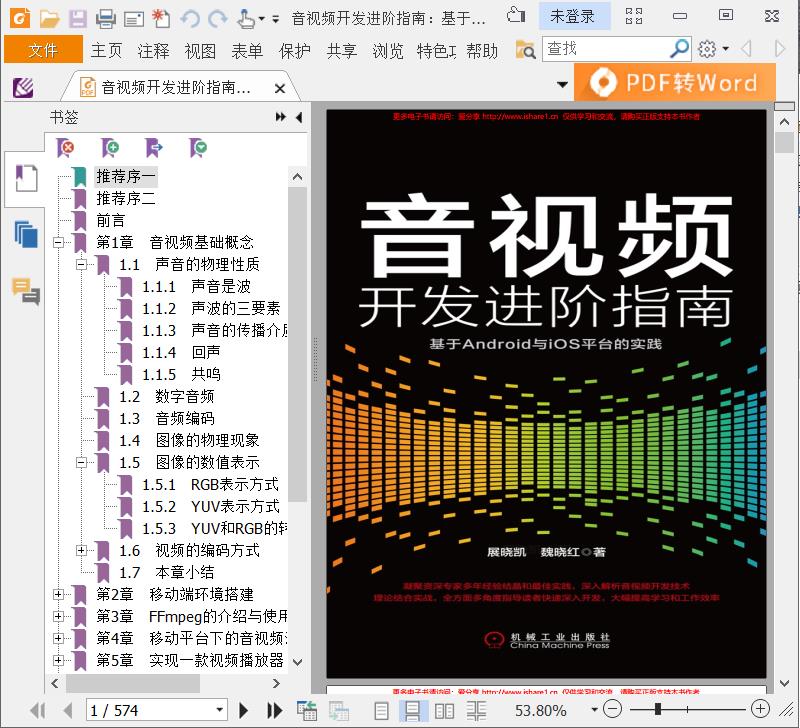Add a new bookmark with the plus icon
Image resolution: width=800 pixels, height=728 pixels.
[x=110, y=147]
